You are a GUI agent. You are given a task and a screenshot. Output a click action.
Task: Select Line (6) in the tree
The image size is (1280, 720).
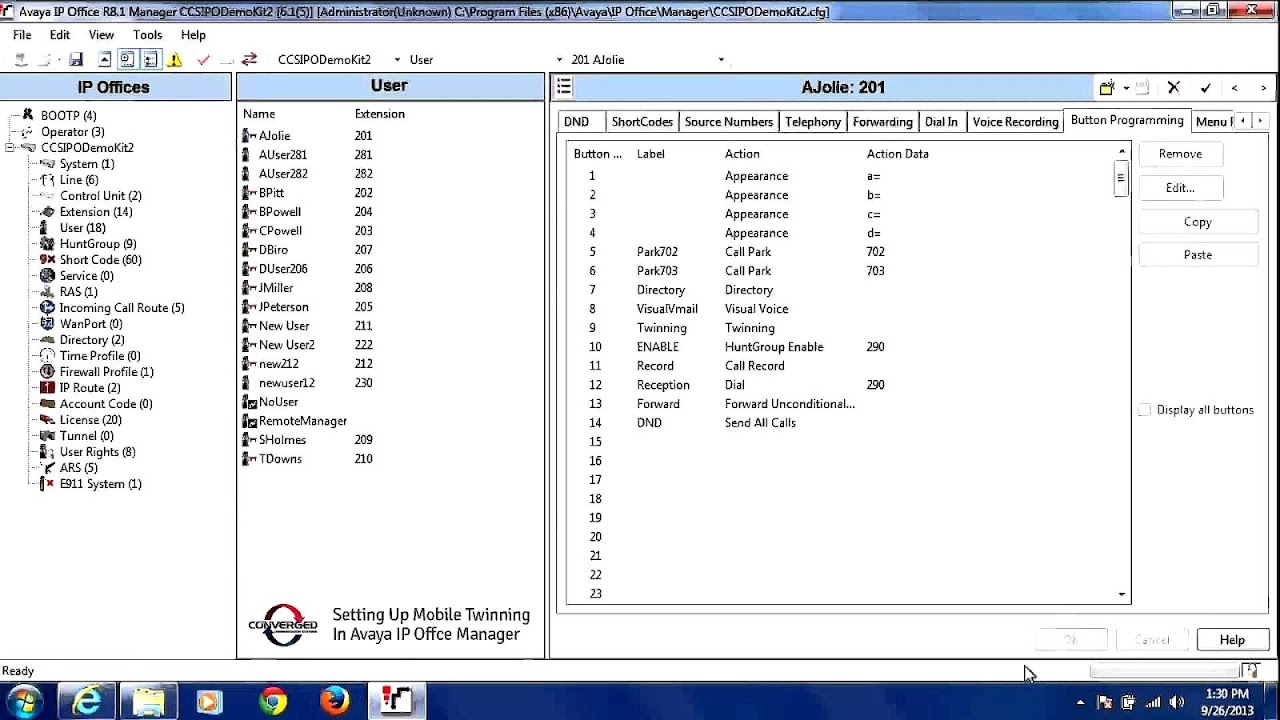(79, 180)
